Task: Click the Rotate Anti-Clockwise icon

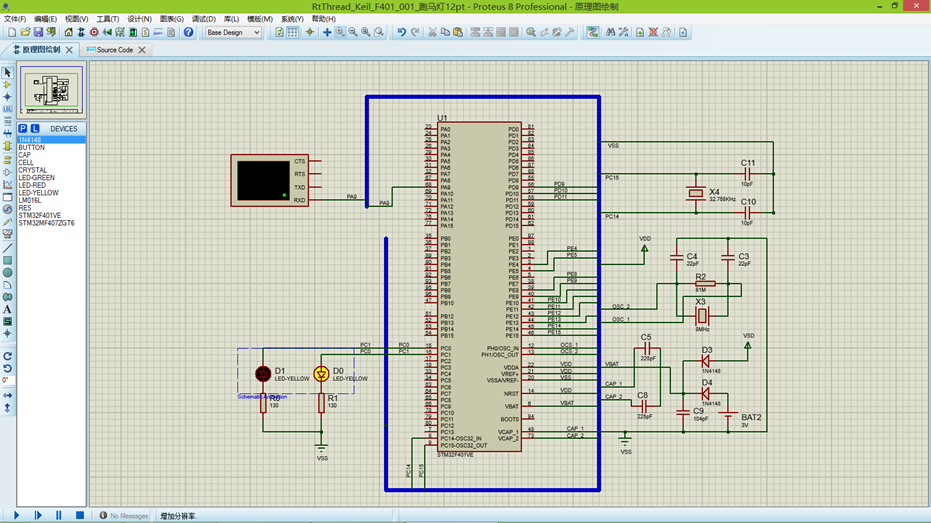Action: click(7, 369)
